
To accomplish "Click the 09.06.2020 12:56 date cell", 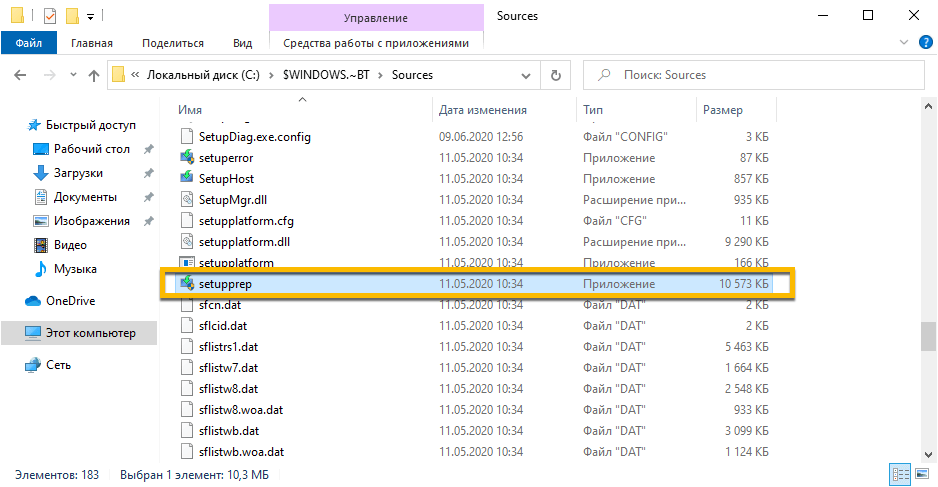I will (x=481, y=136).
